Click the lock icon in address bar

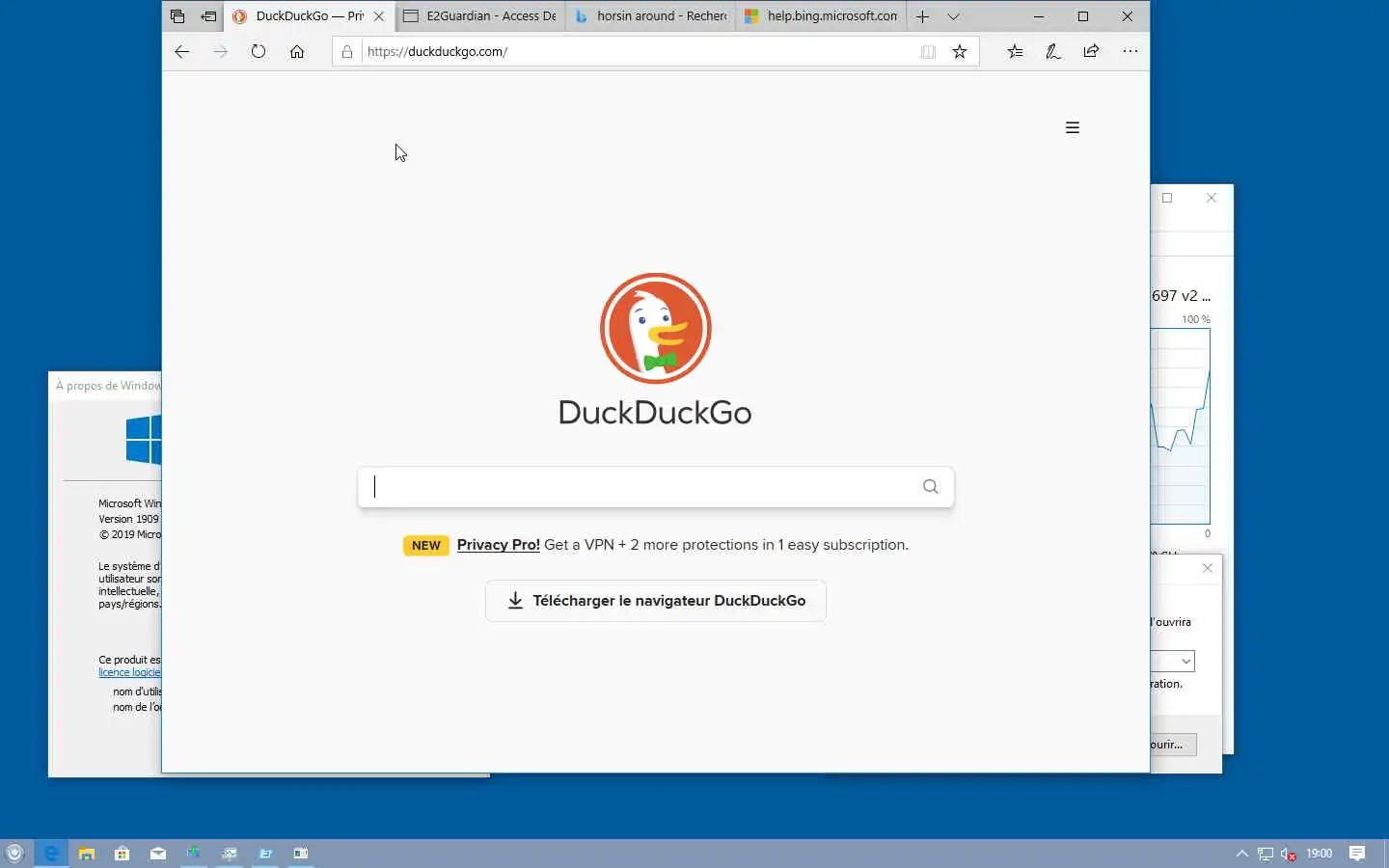[347, 52]
